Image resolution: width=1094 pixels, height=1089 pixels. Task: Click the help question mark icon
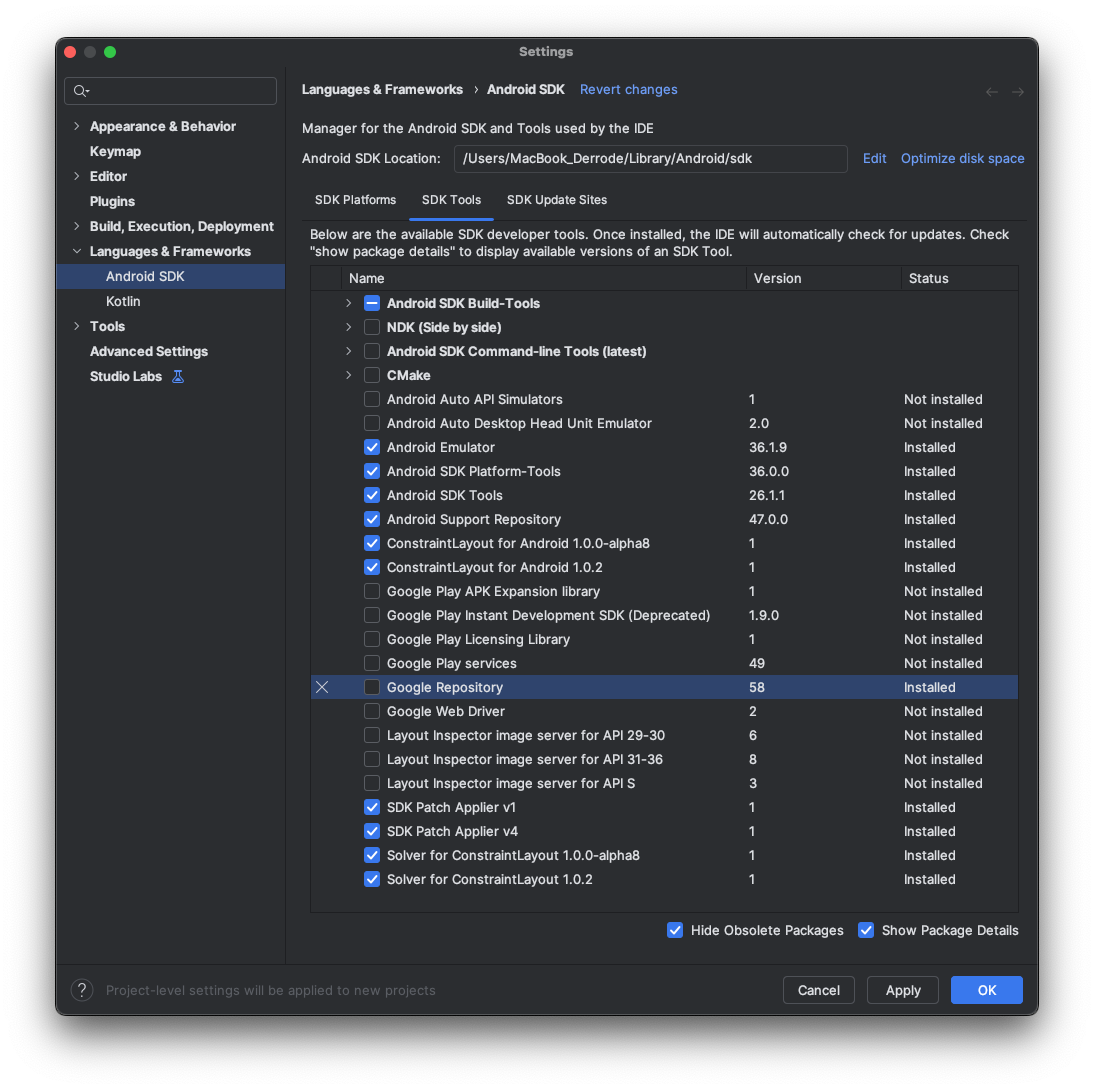[x=82, y=990]
